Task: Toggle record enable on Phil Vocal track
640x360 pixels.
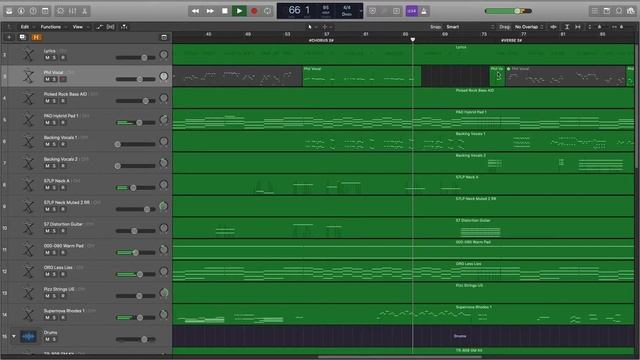Action: coord(63,79)
